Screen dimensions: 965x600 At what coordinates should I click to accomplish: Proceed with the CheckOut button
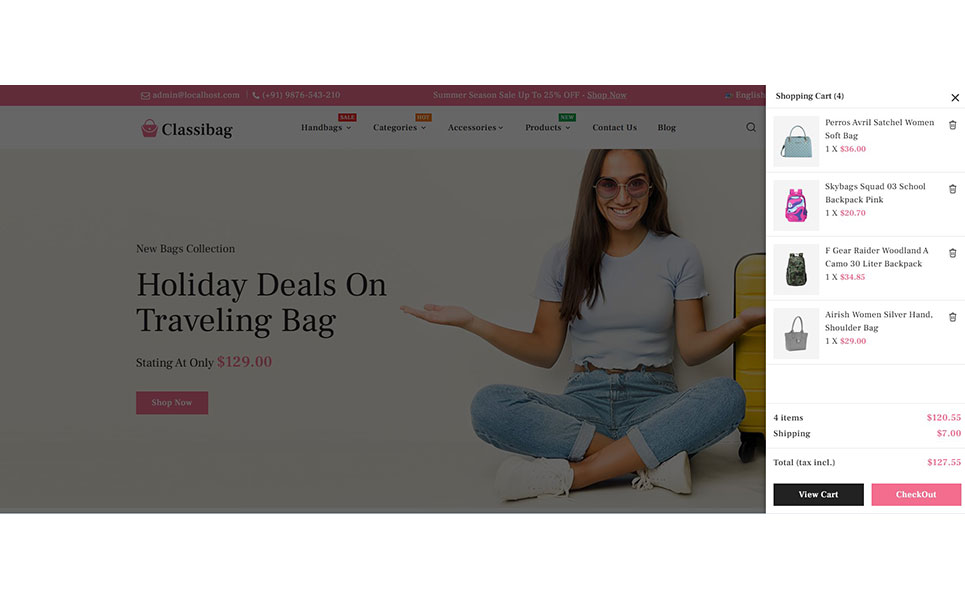(916, 495)
